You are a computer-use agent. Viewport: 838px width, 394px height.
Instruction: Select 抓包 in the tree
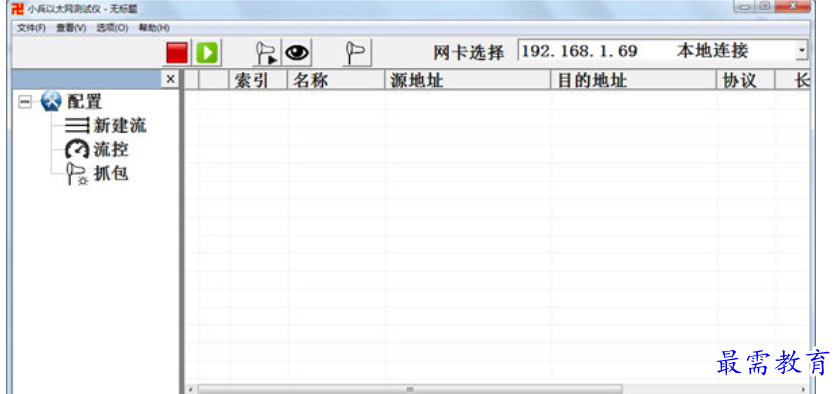111,173
